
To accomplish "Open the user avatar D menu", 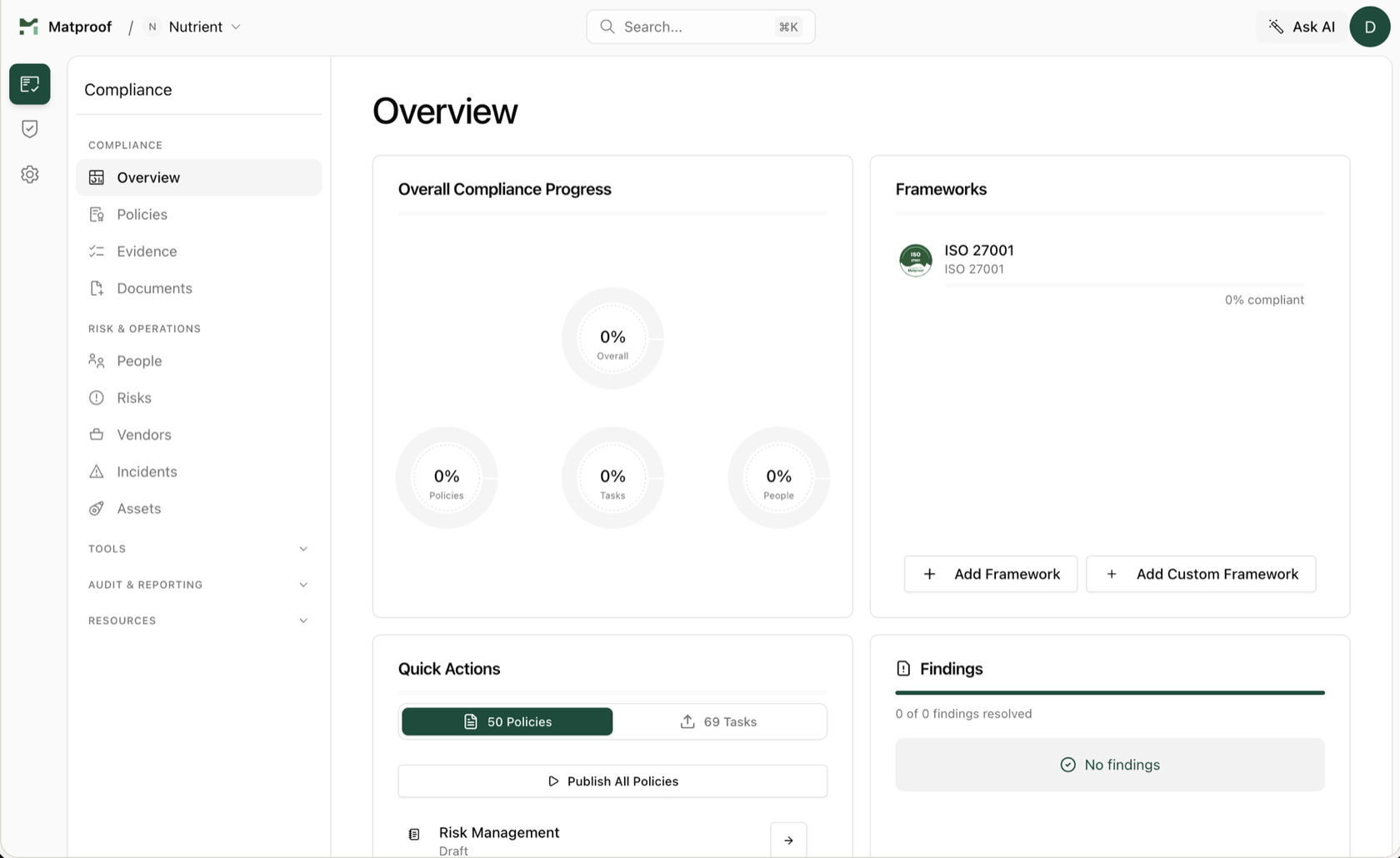I will tap(1370, 27).
